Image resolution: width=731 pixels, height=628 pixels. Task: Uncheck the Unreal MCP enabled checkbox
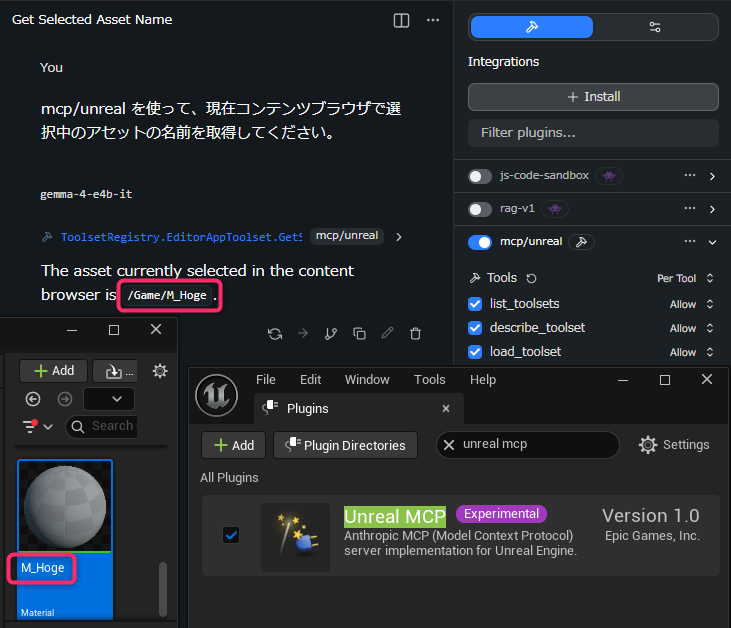pyautogui.click(x=231, y=535)
